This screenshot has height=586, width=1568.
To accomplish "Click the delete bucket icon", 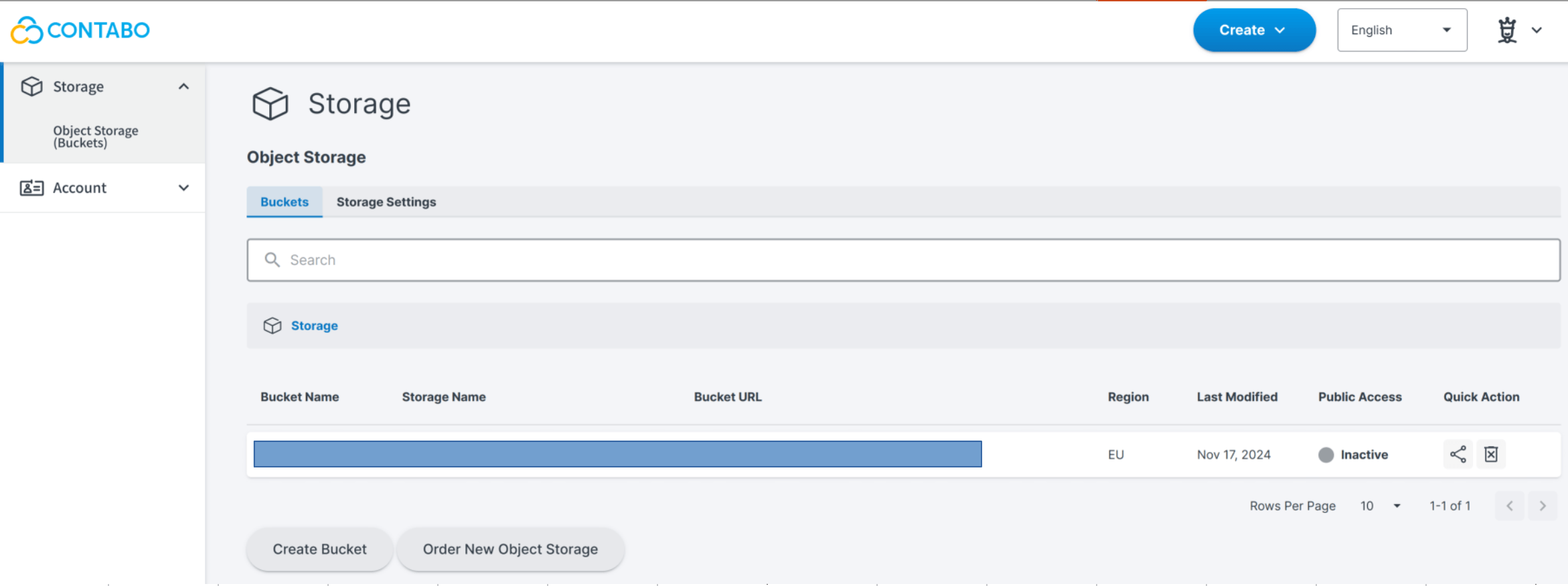I will click(1491, 455).
